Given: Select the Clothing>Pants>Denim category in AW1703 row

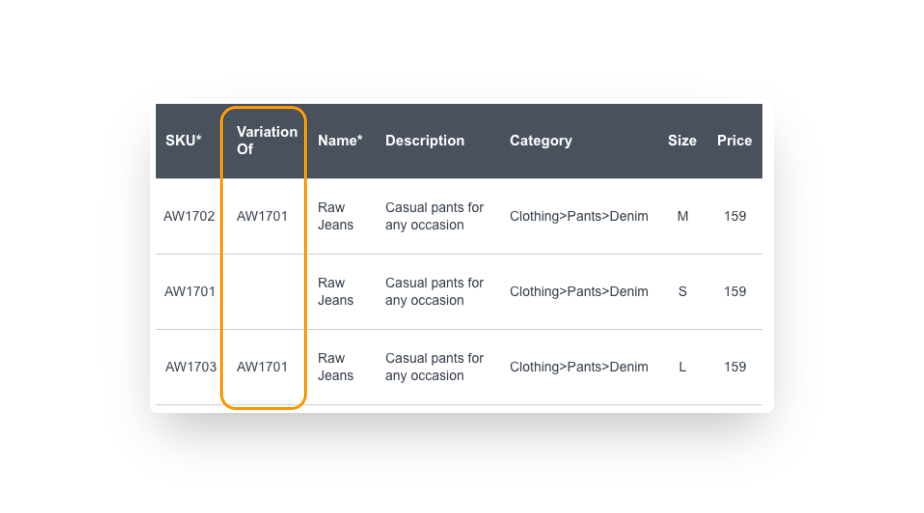Looking at the screenshot, I should tap(579, 367).
